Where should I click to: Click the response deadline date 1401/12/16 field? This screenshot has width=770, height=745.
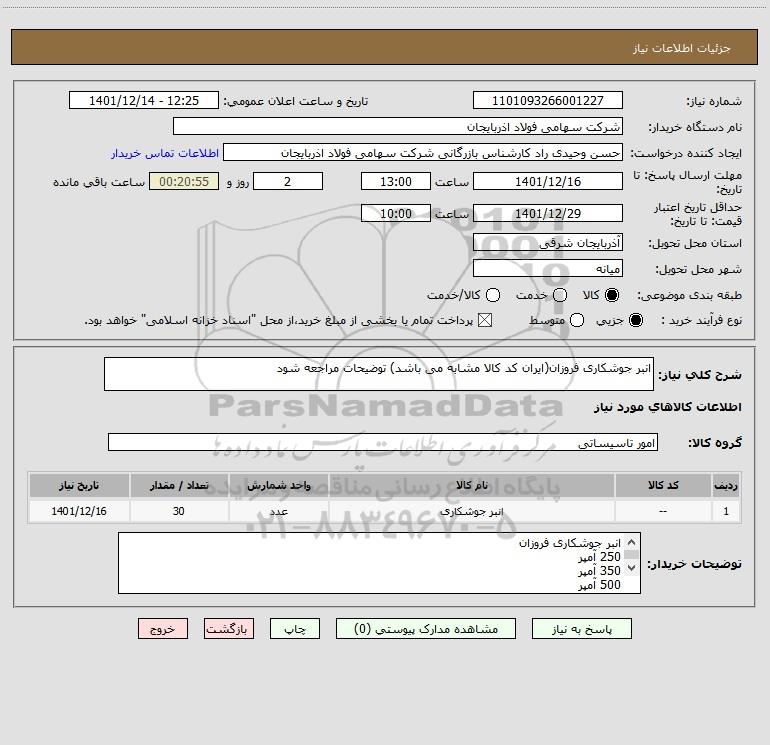pyautogui.click(x=548, y=181)
